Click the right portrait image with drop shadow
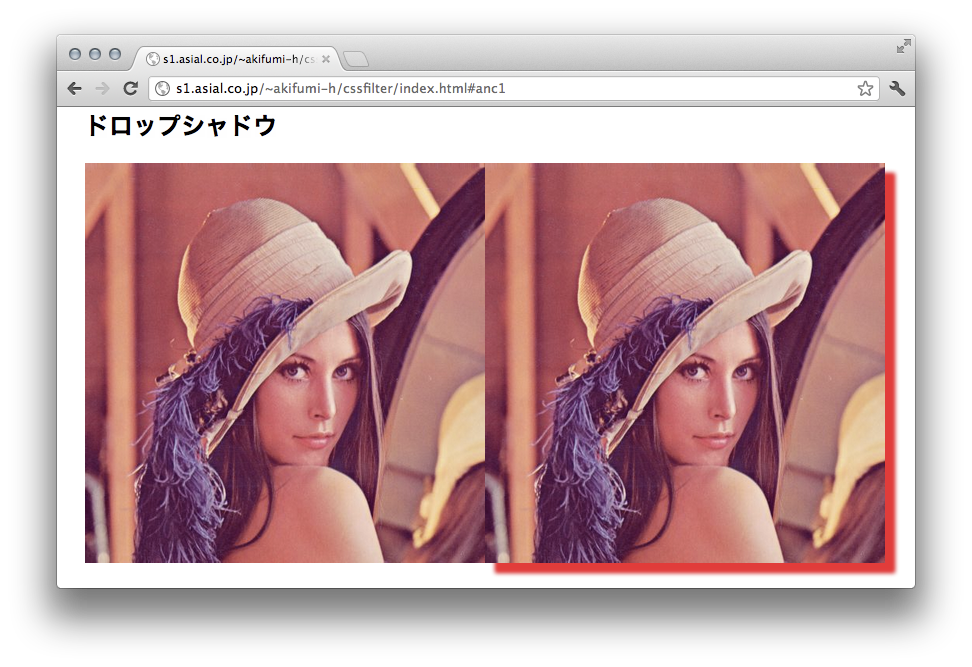Screen dimensions: 972x667 pos(684,363)
